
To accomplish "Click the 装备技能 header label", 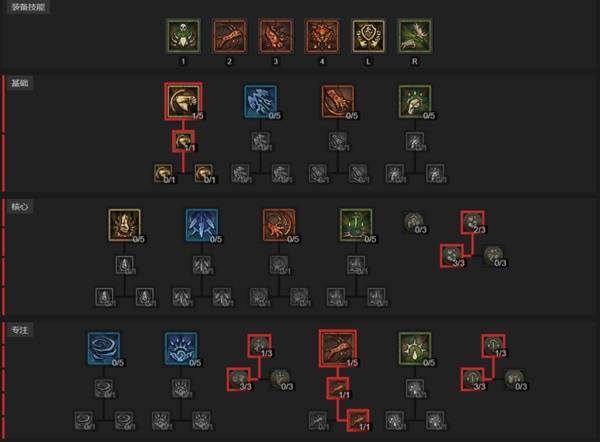I will click(27, 7).
